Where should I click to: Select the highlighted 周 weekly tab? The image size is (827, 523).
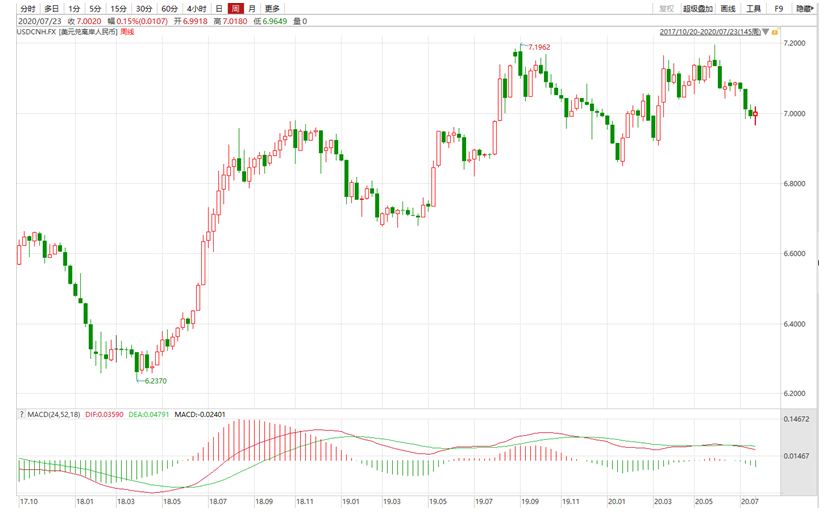236,8
